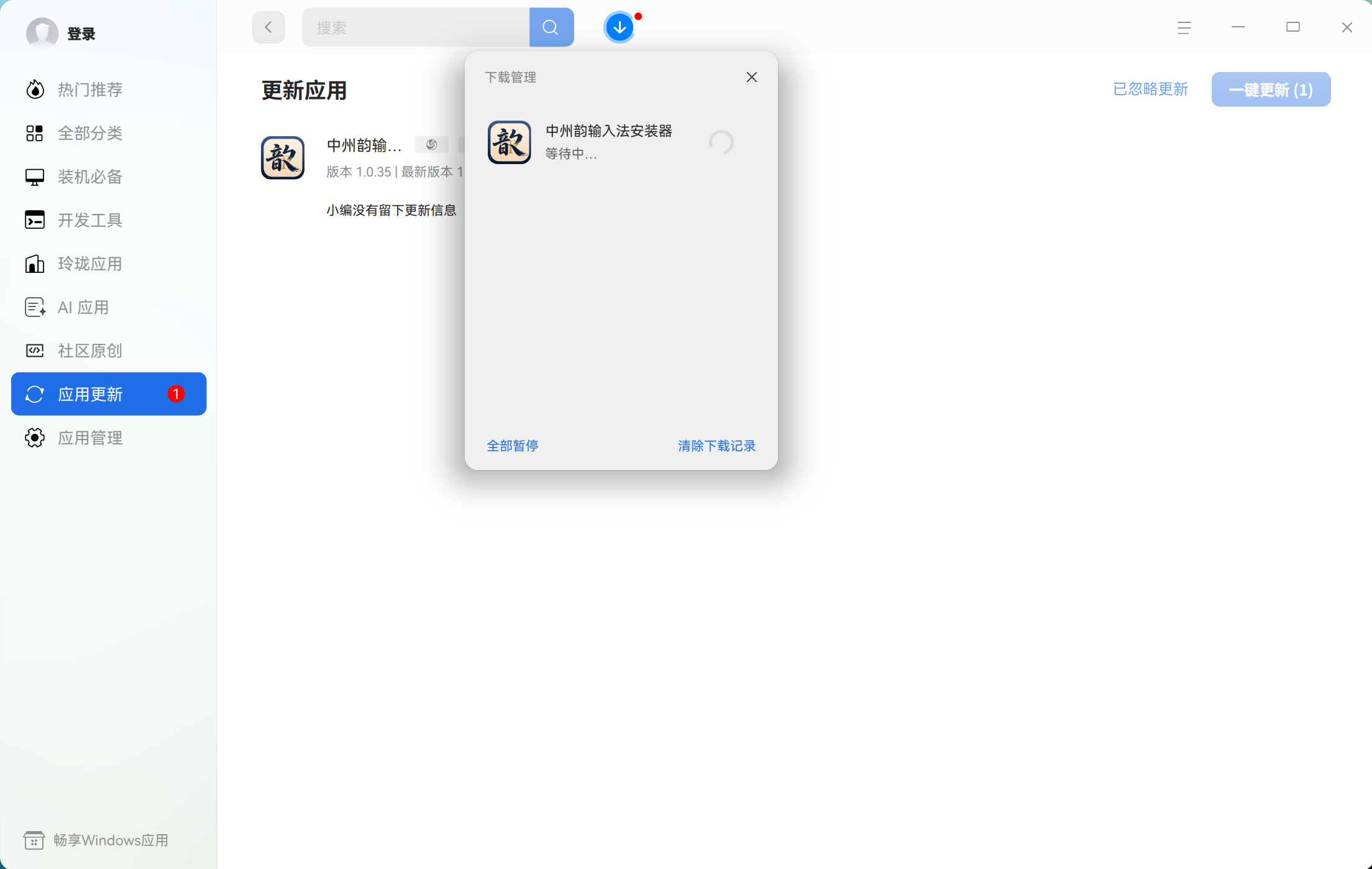Focus the 搜索 search field
The height and width of the screenshot is (869, 1372).
[416, 27]
